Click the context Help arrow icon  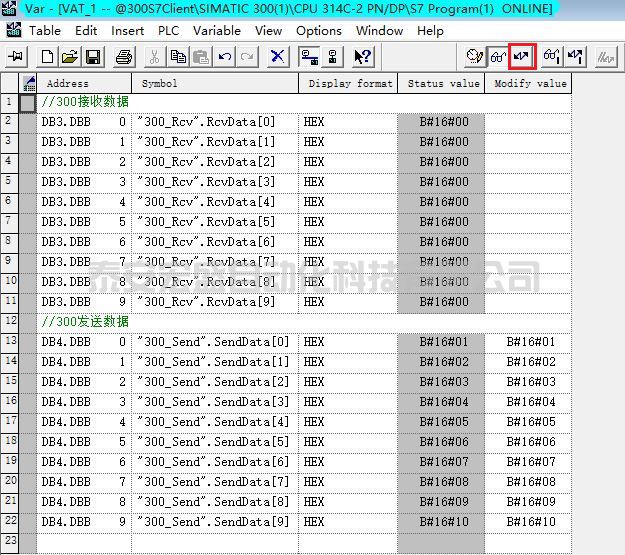click(x=362, y=57)
